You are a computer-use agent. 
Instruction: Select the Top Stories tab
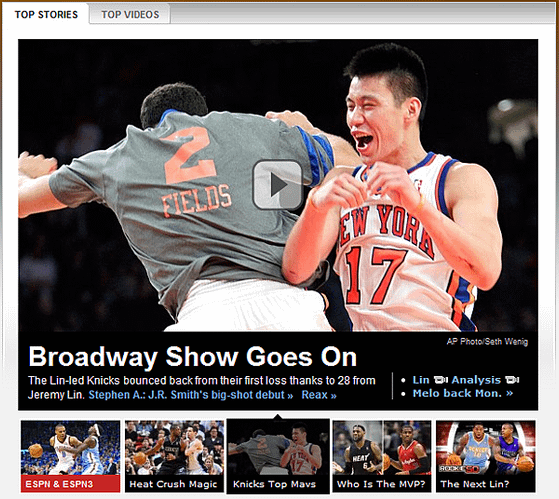coord(46,14)
